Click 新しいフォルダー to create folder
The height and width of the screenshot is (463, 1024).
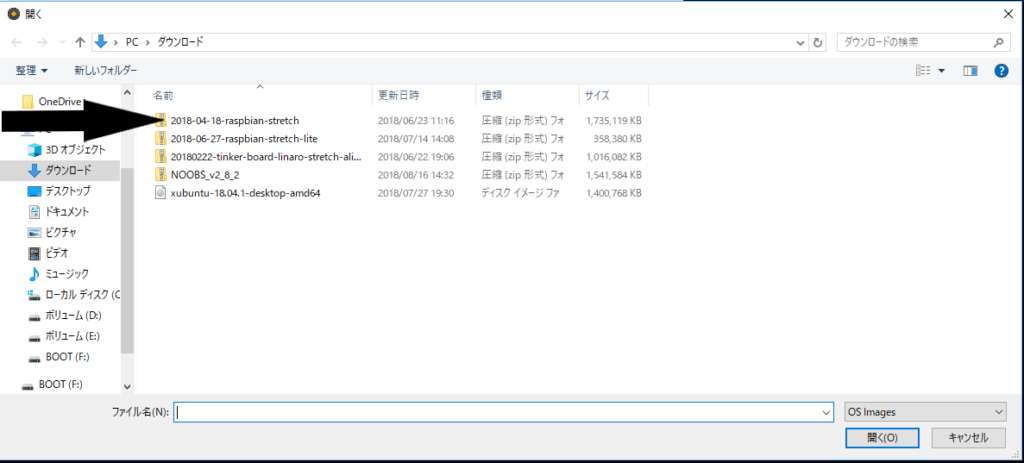tap(105, 71)
